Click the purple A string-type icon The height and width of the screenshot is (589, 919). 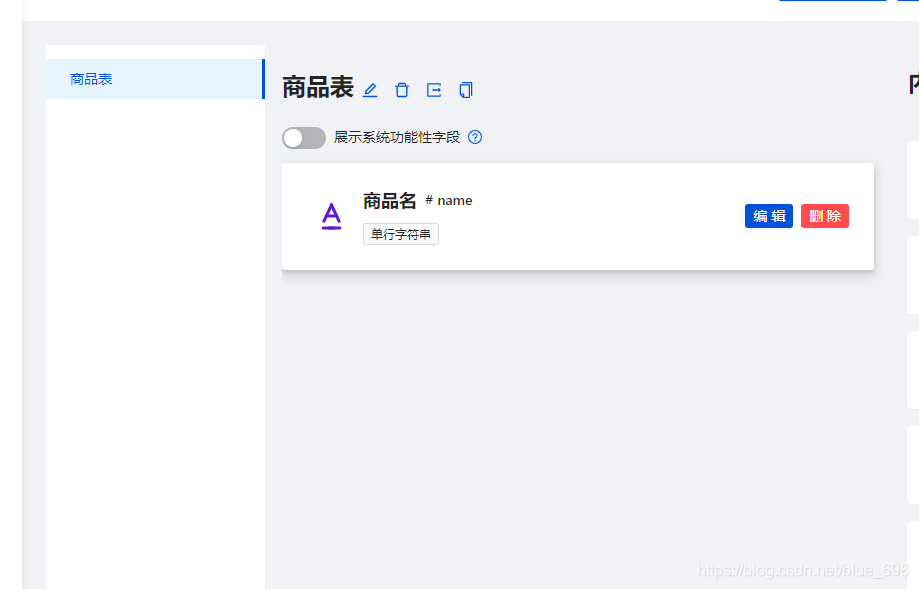[x=332, y=216]
